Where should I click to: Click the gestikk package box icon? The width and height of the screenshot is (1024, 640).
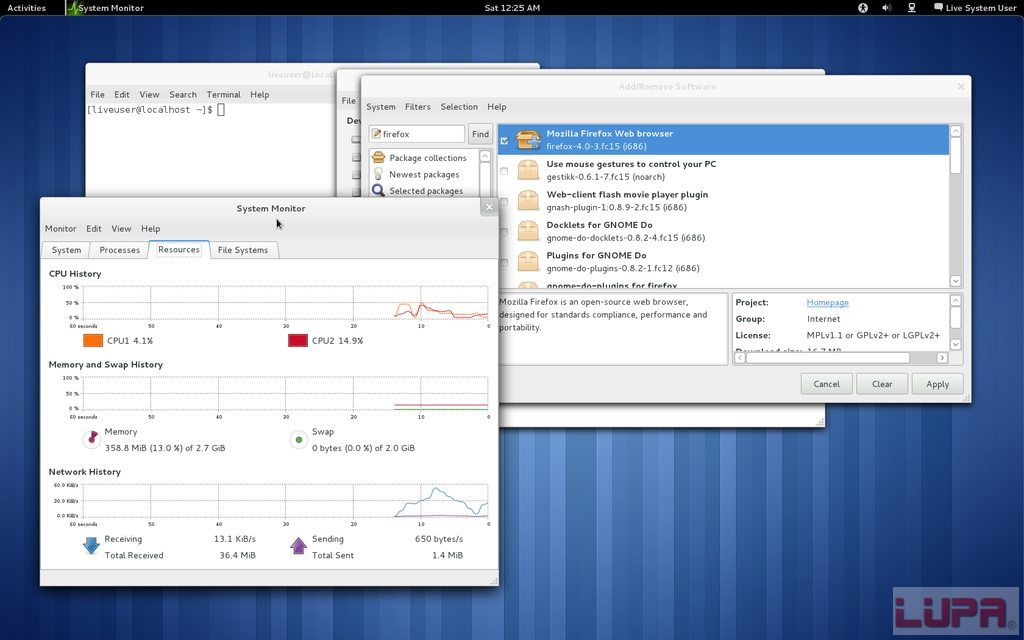tap(528, 170)
